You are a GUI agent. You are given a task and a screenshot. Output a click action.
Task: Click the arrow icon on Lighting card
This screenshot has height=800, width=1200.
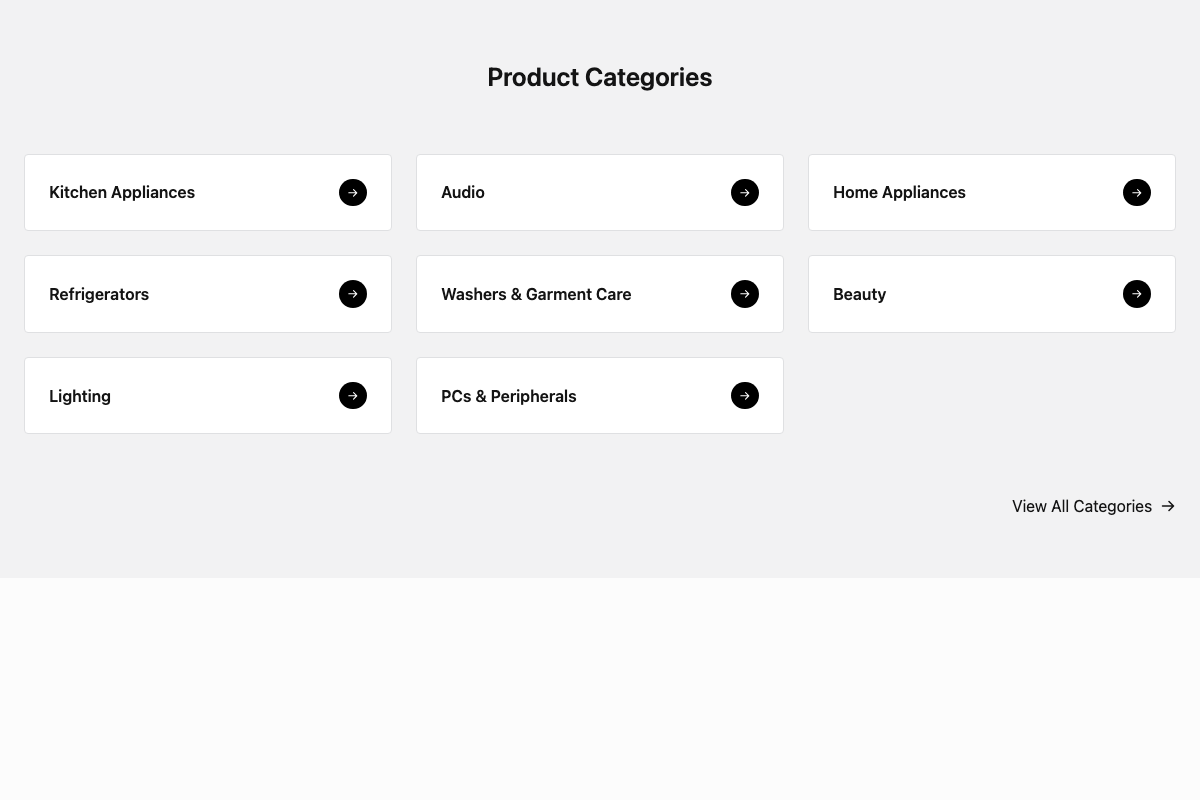pyautogui.click(x=353, y=396)
